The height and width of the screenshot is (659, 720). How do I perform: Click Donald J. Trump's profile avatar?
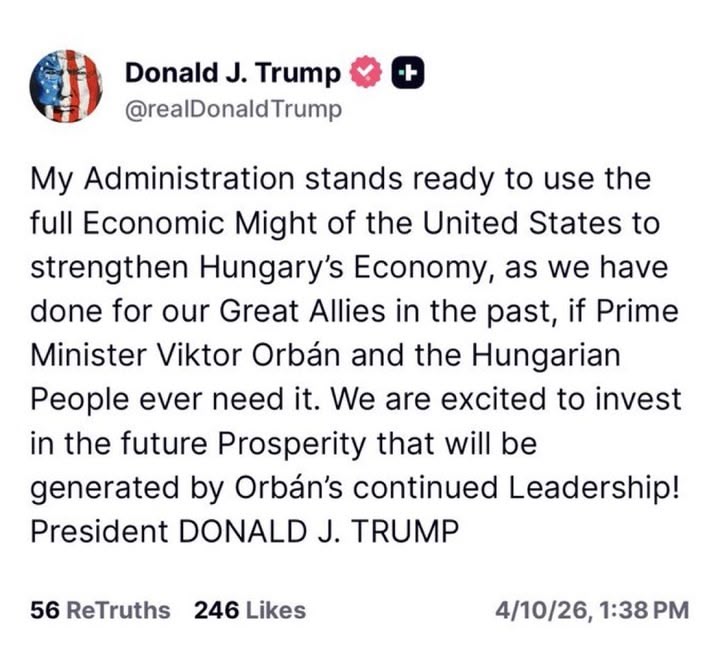click(67, 86)
